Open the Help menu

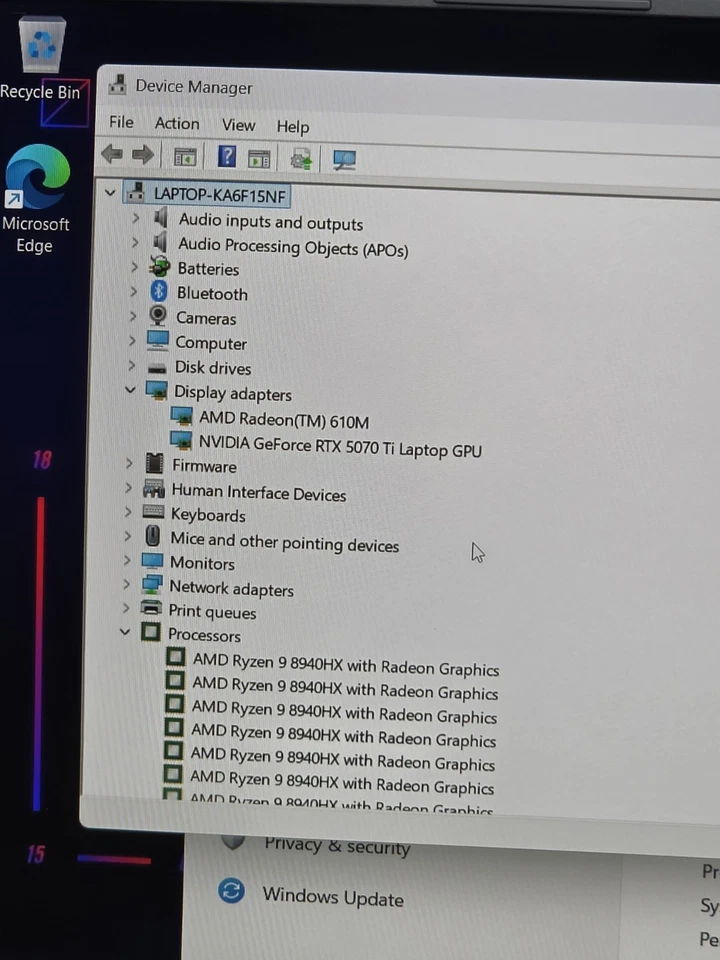point(293,127)
